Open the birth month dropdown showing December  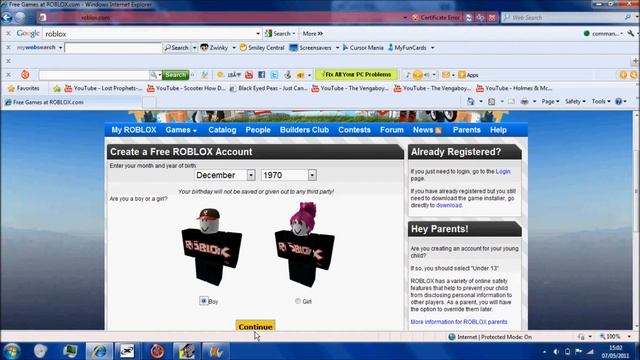(x=251, y=175)
